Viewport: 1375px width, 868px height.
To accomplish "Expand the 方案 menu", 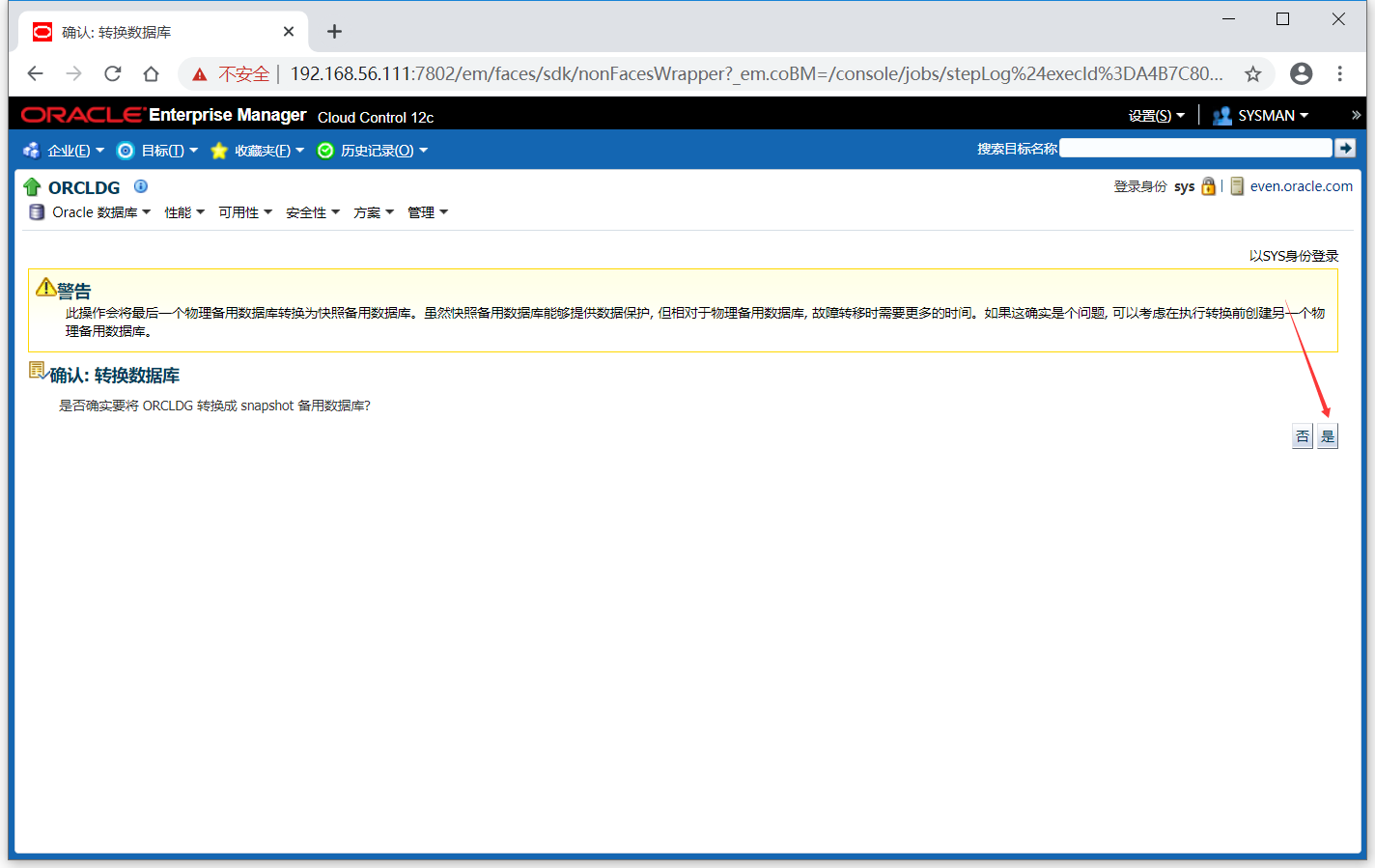I will (x=374, y=212).
